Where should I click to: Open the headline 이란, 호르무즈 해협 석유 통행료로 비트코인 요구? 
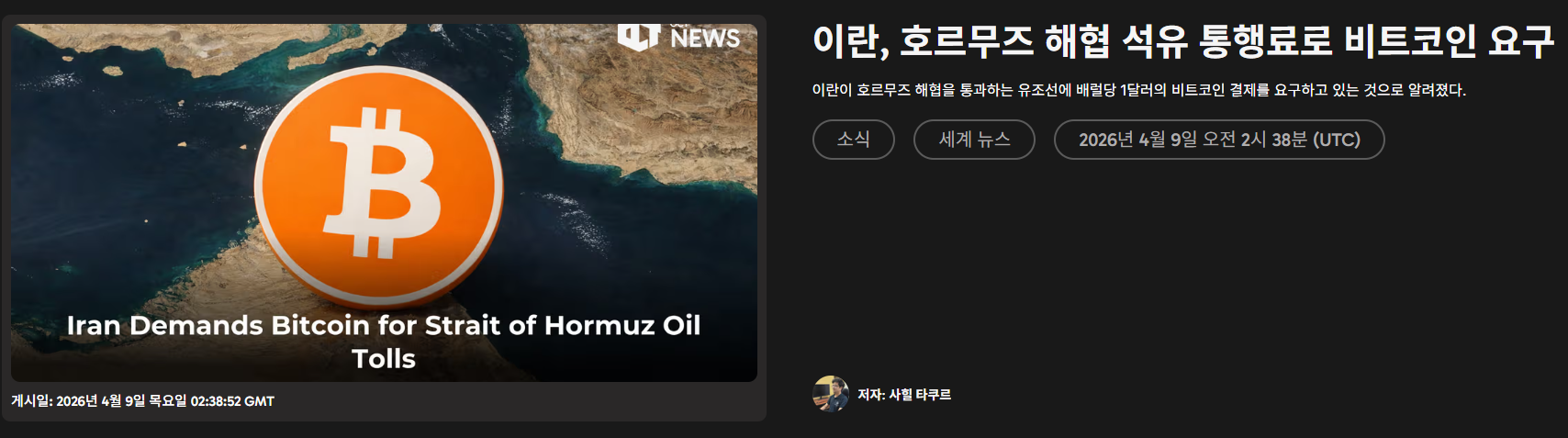click(x=1183, y=41)
